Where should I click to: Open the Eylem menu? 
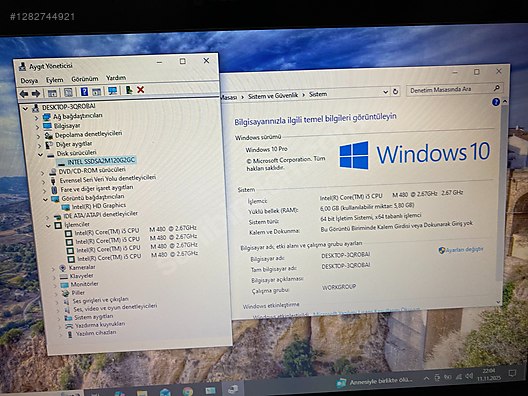coord(55,80)
